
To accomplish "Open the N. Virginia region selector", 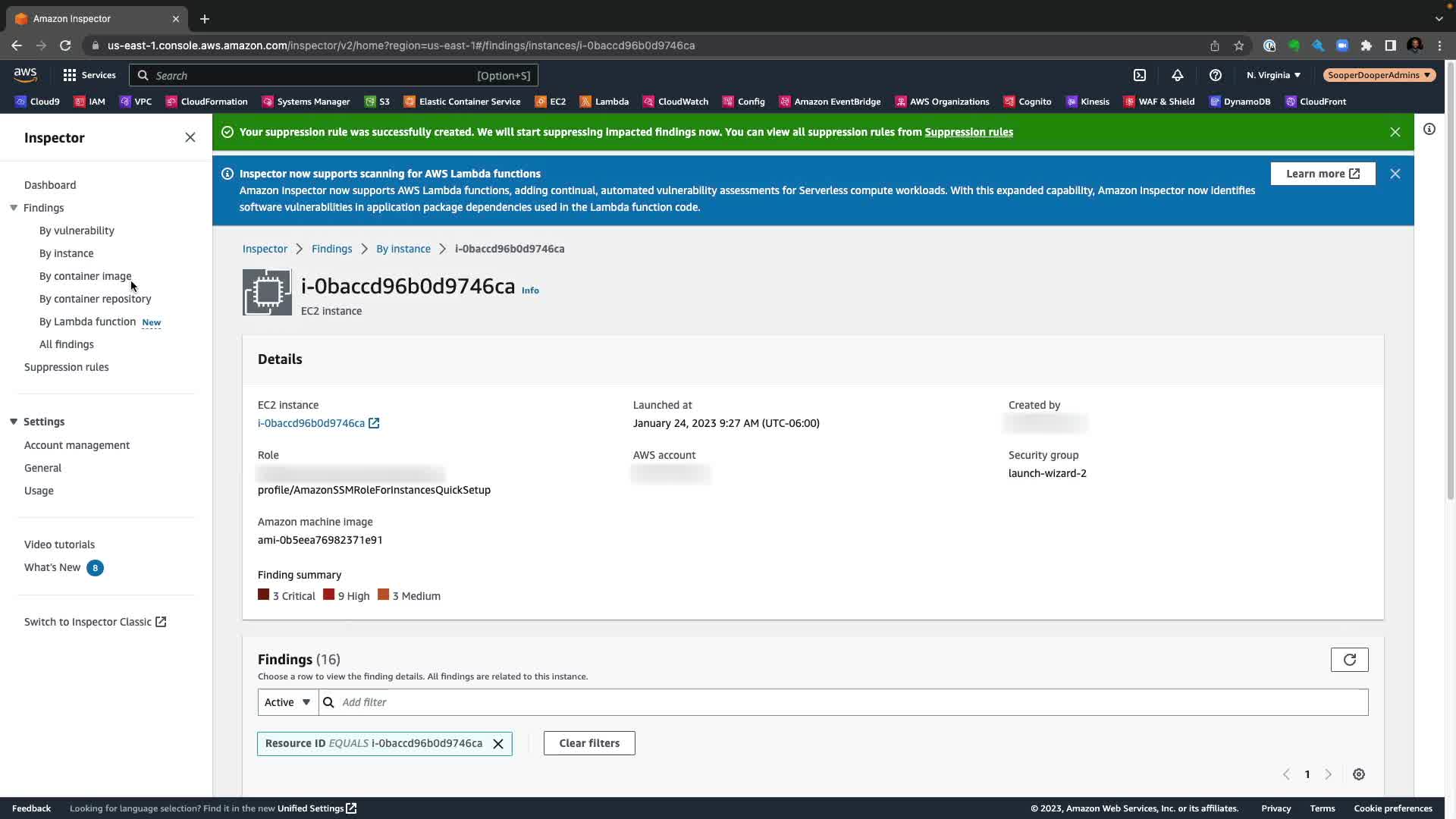I will (1273, 75).
